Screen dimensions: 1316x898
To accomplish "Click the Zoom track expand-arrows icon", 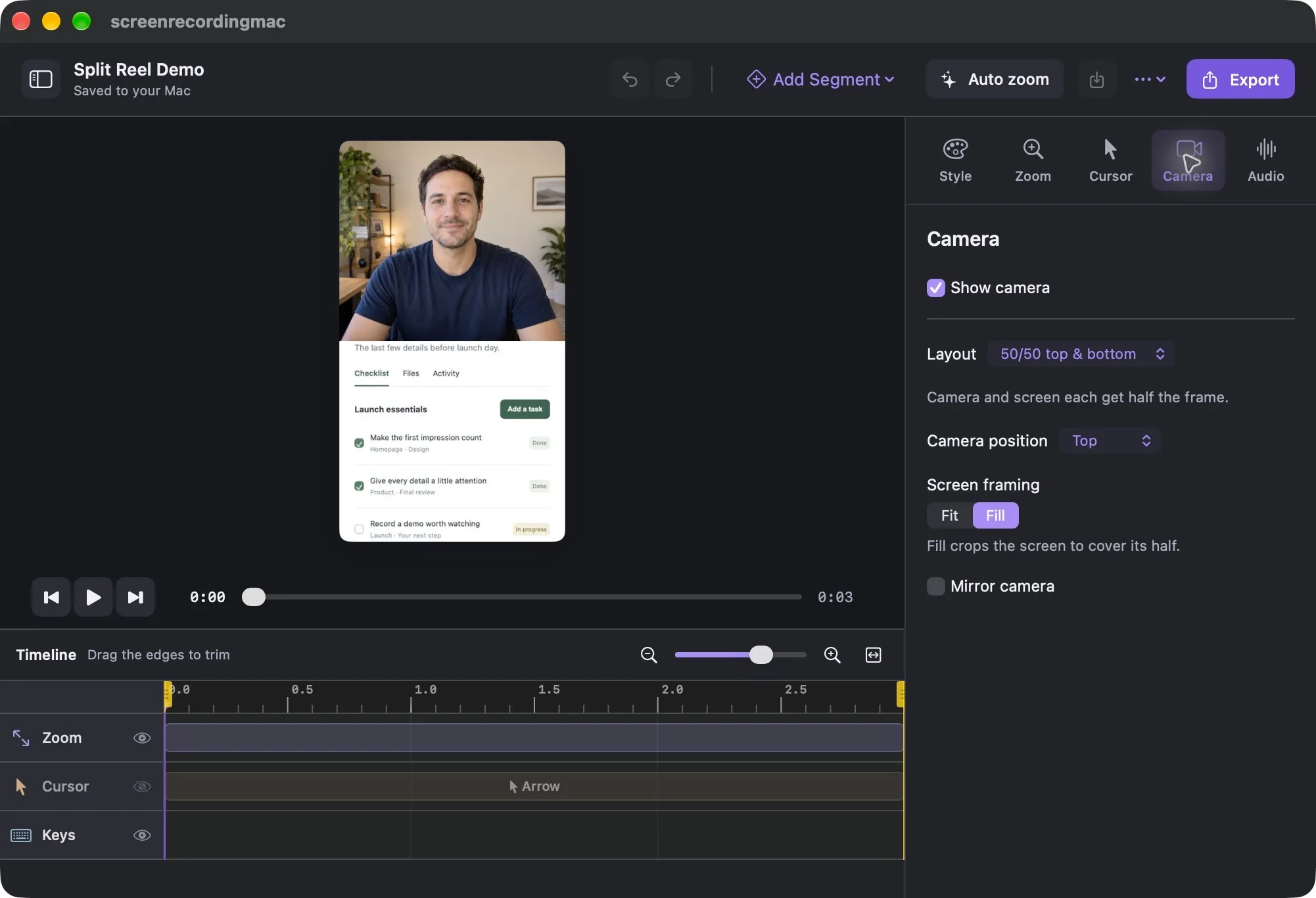I will pos(21,738).
